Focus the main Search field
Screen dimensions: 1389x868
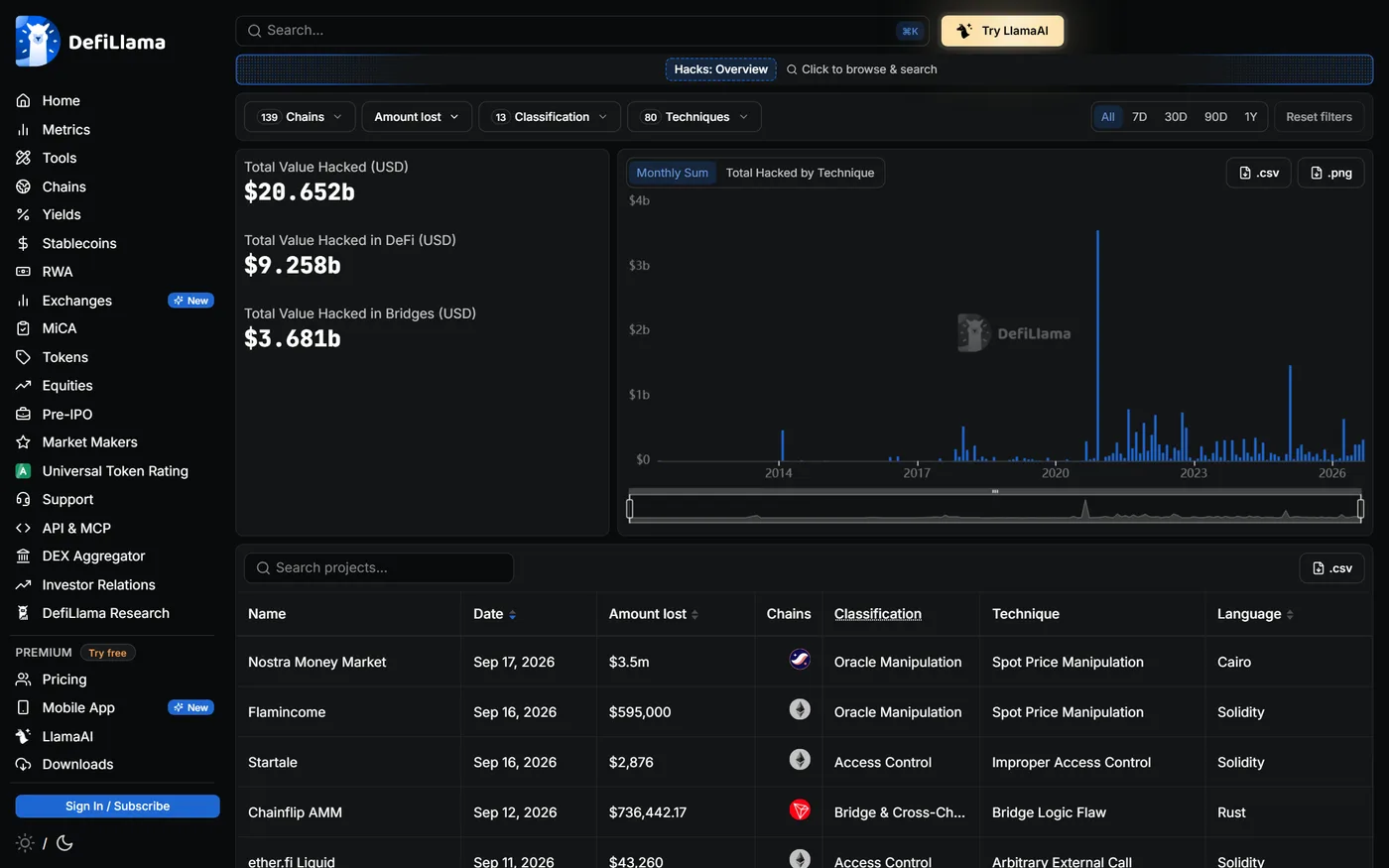[582, 31]
